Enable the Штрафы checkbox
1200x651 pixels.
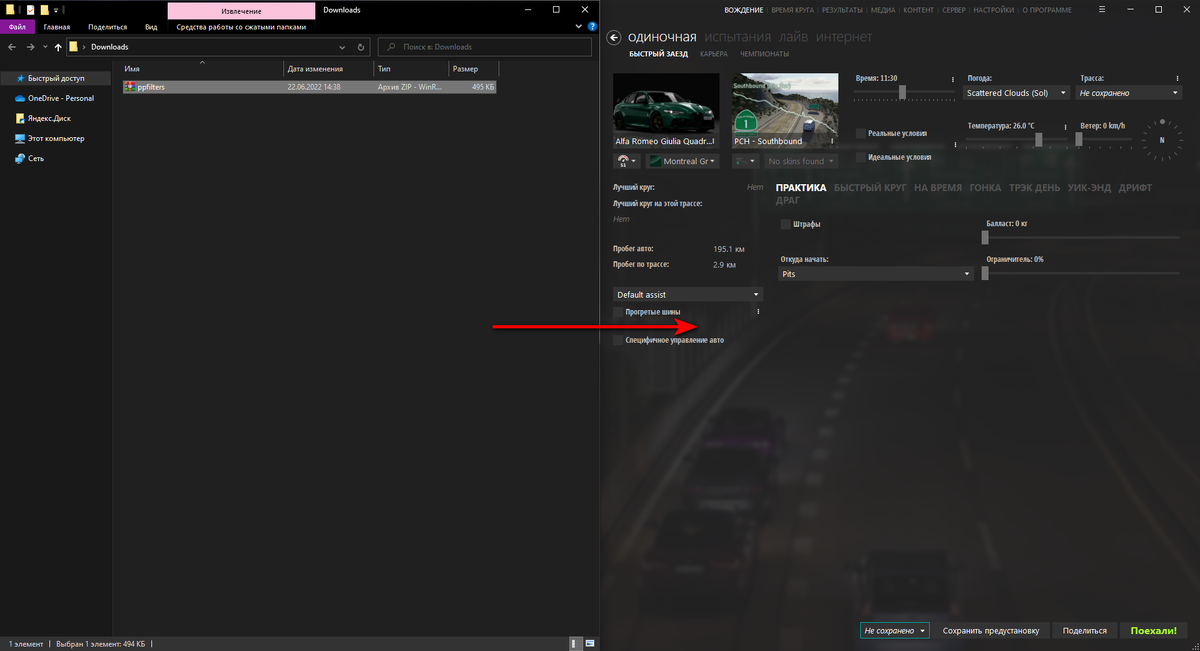pos(785,223)
